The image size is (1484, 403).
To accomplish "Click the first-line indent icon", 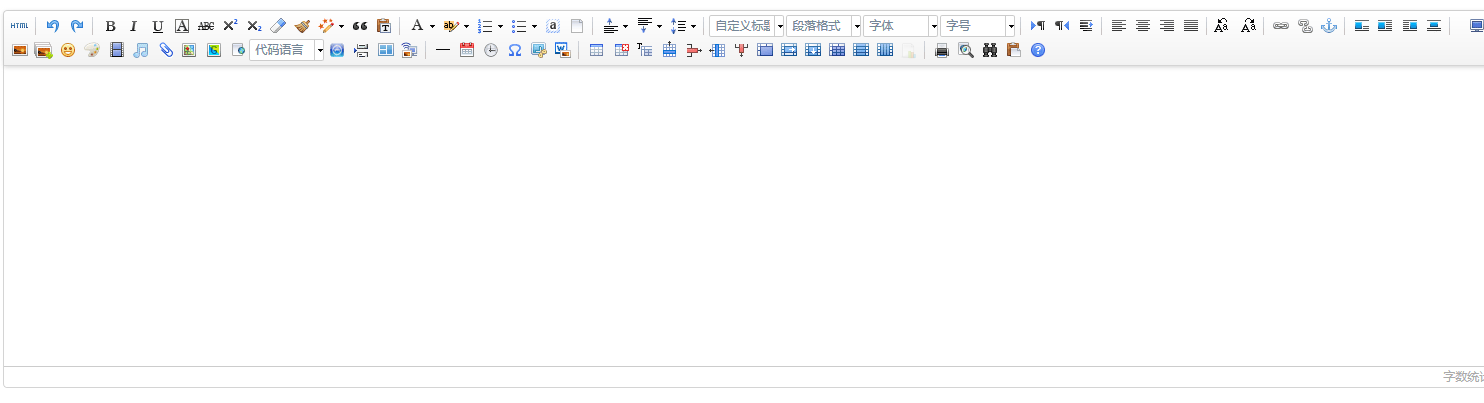I will click(x=1086, y=26).
